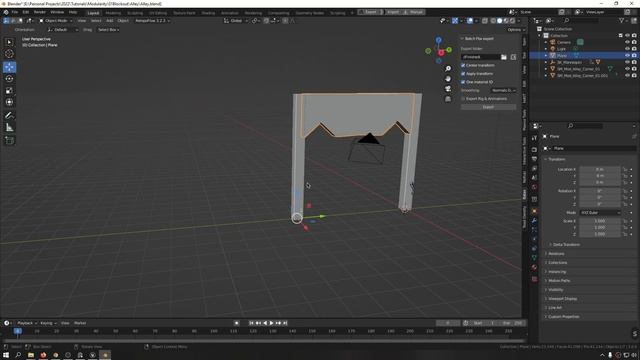Select the Add Cube tool
This screenshot has height=360, width=640.
tap(9, 141)
